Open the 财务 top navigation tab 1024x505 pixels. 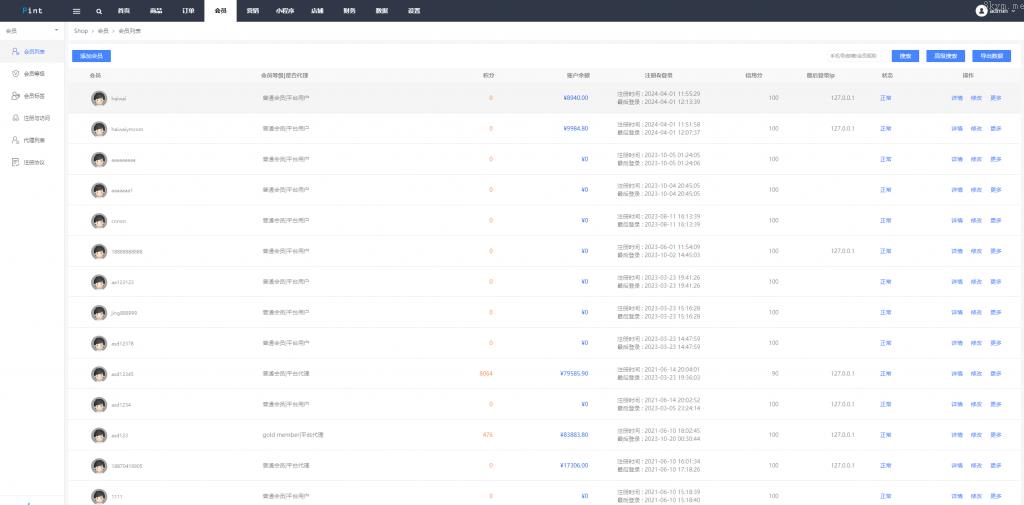[348, 11]
